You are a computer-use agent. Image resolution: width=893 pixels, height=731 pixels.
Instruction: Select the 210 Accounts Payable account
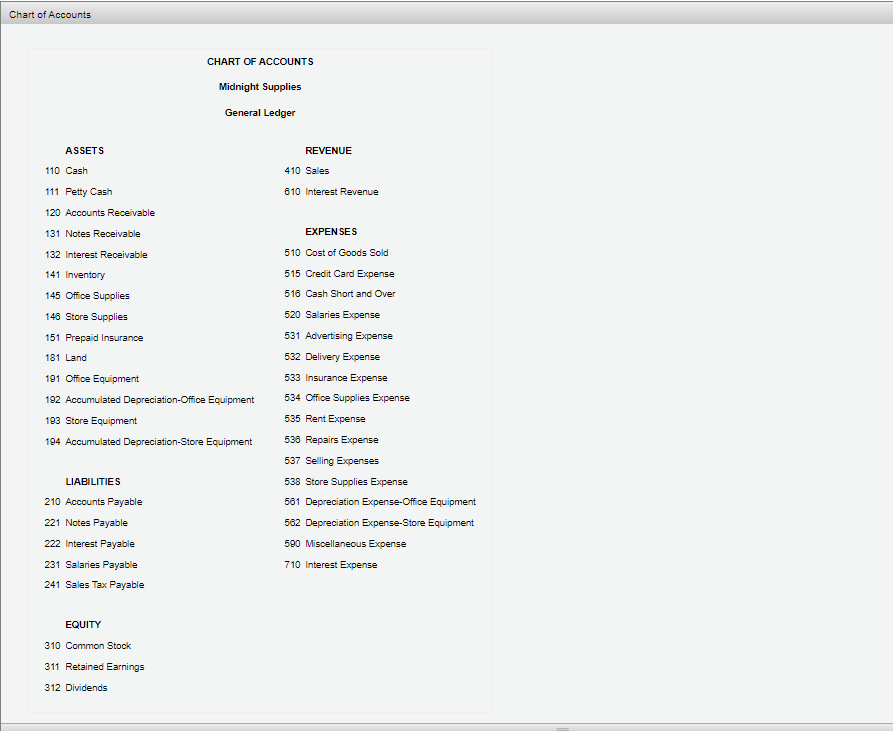tap(93, 502)
